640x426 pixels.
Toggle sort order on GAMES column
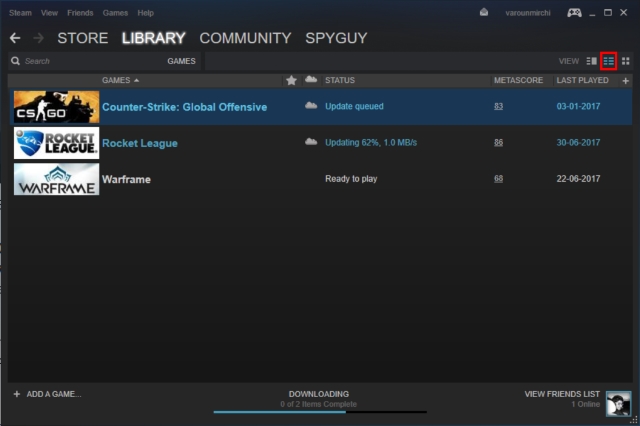(120, 80)
